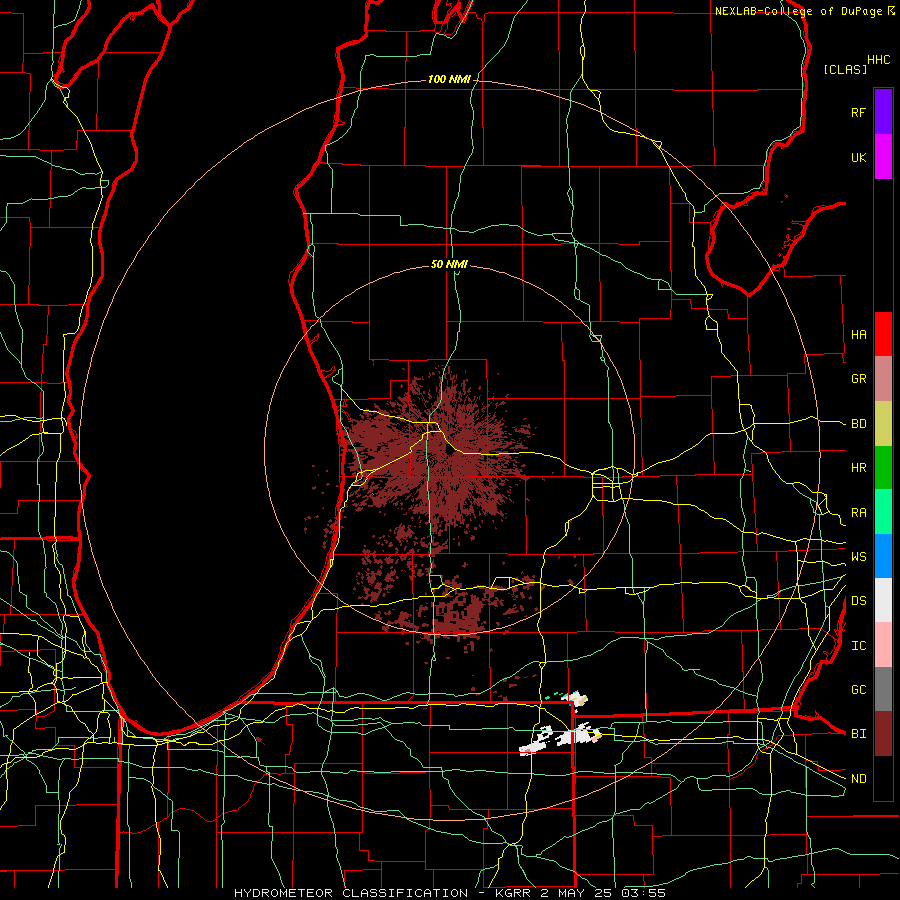This screenshot has height=900, width=900.
Task: Click the BI legend label
Action: [858, 734]
